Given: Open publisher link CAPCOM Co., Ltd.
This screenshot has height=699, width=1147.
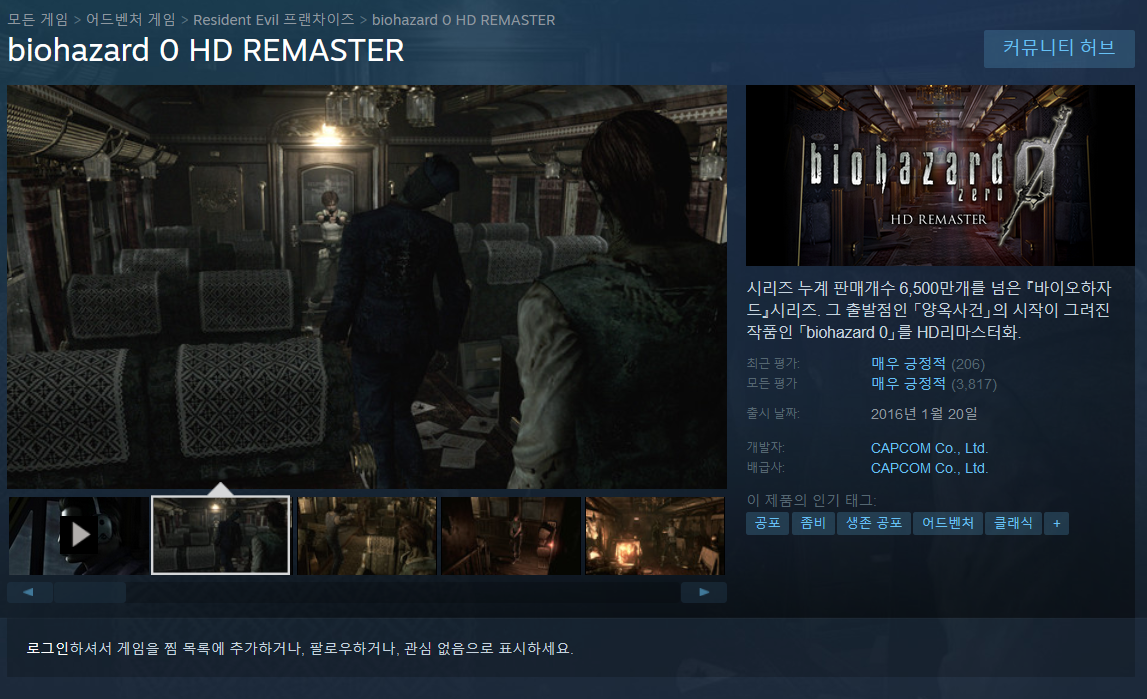Looking at the screenshot, I should coord(929,468).
